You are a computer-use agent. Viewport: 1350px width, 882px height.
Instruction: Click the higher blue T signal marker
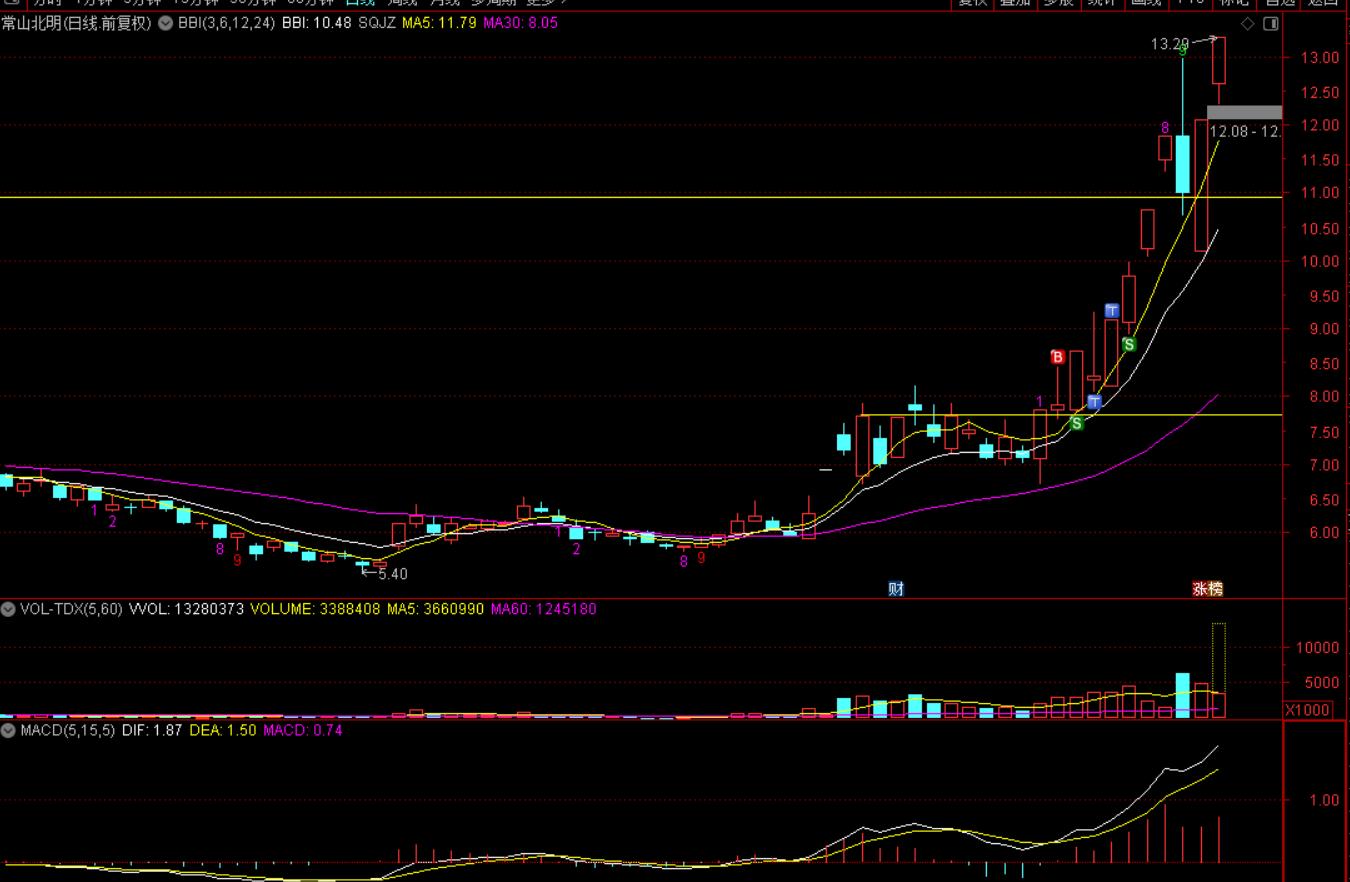[1112, 311]
